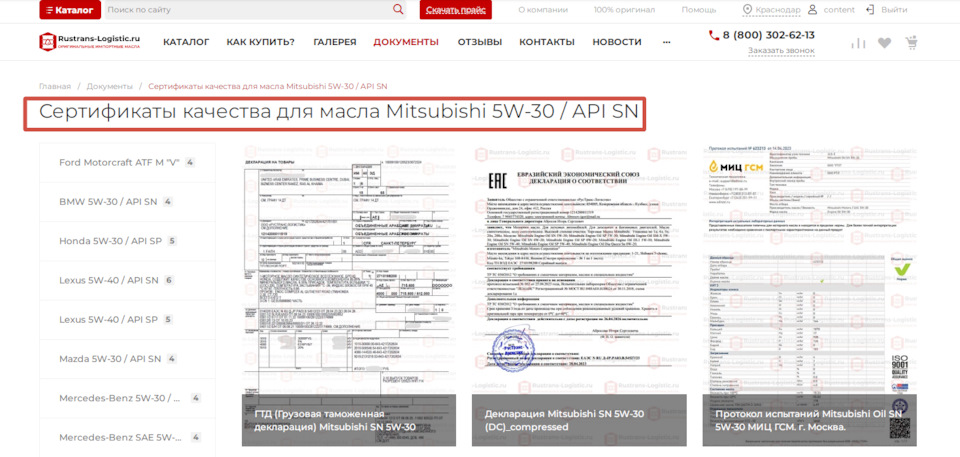
Task: Open the Каталог red button
Action: (x=68, y=10)
